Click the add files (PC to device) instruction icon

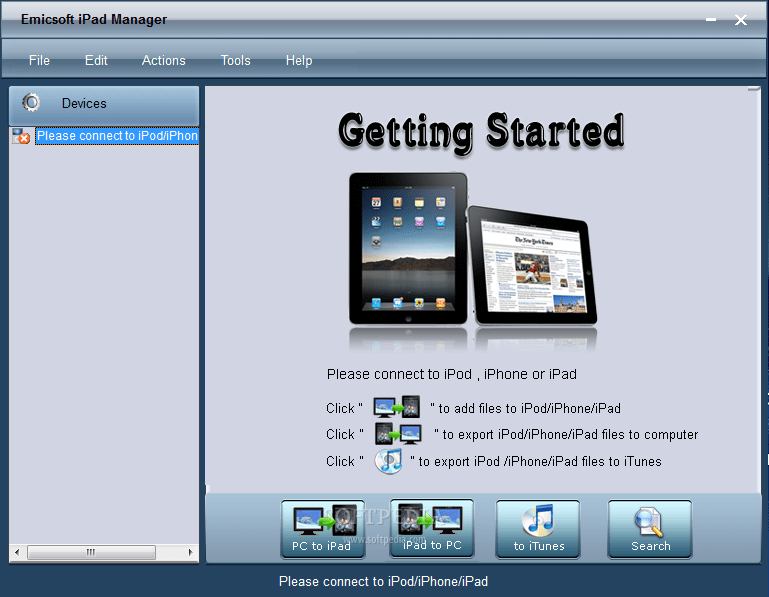click(396, 407)
